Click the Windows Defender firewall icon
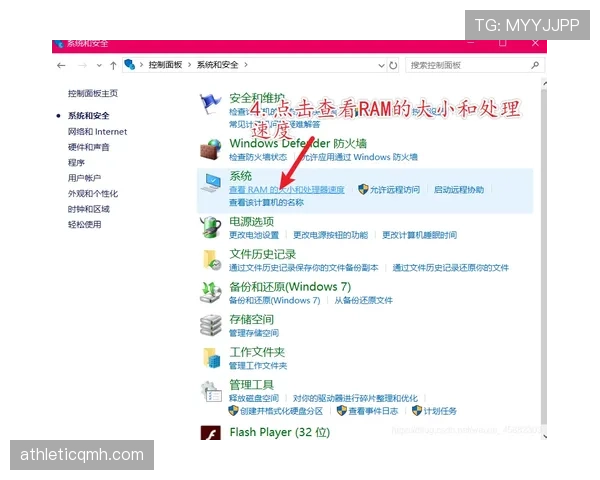Image resolution: width=600 pixels, height=480 pixels. 210,149
